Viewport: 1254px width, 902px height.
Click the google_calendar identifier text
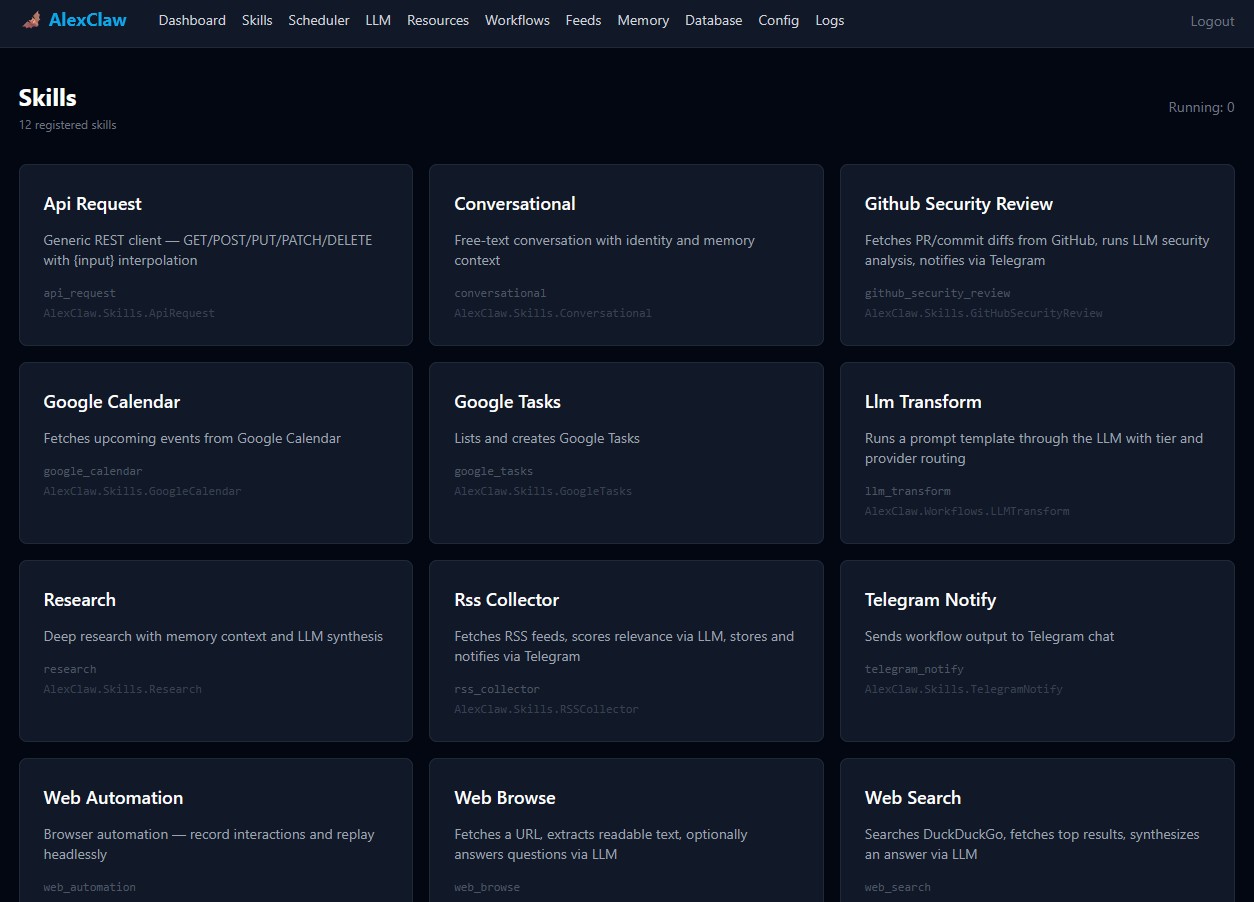[93, 471]
